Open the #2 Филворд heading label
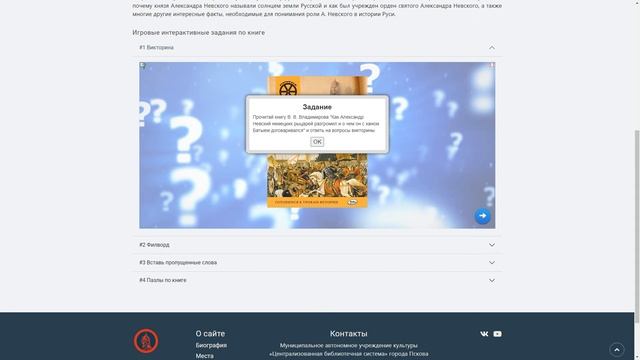 pos(154,245)
